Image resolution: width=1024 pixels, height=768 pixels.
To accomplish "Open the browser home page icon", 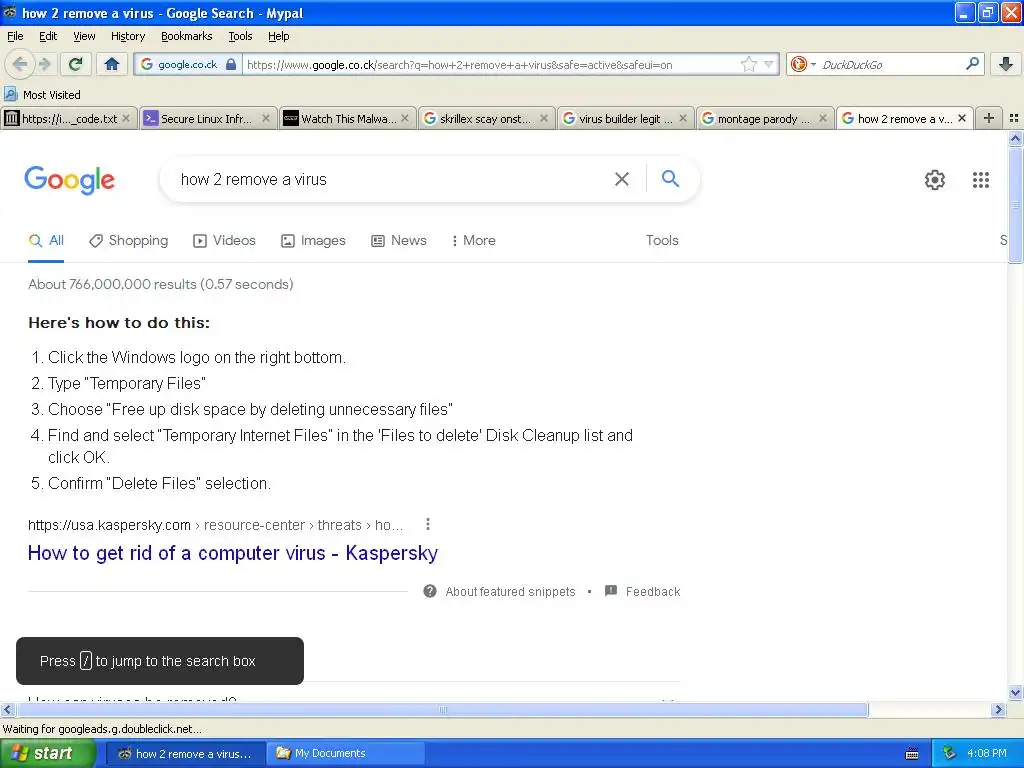I will 112,64.
